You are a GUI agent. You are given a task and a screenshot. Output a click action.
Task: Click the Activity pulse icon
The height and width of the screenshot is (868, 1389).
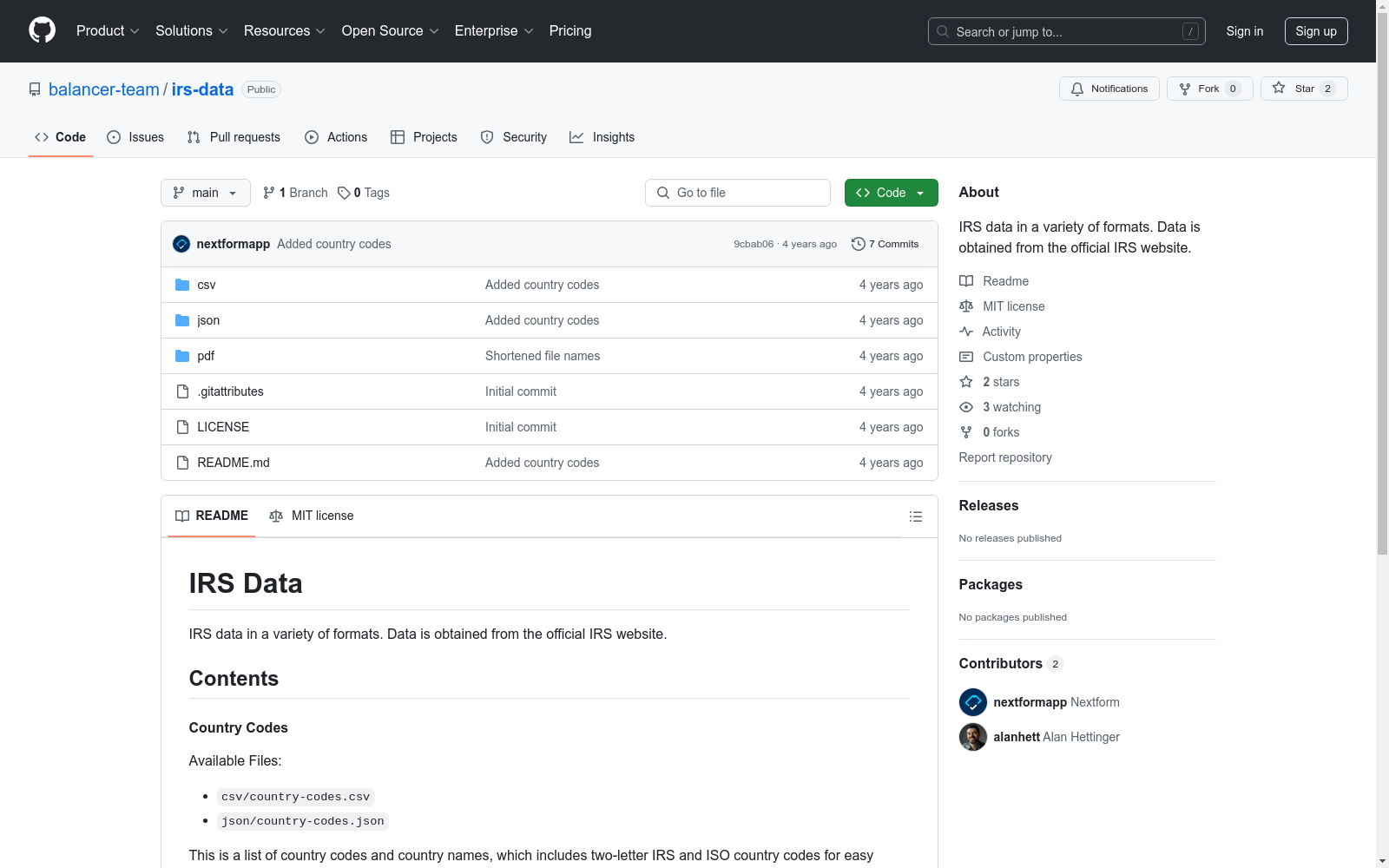[966, 332]
